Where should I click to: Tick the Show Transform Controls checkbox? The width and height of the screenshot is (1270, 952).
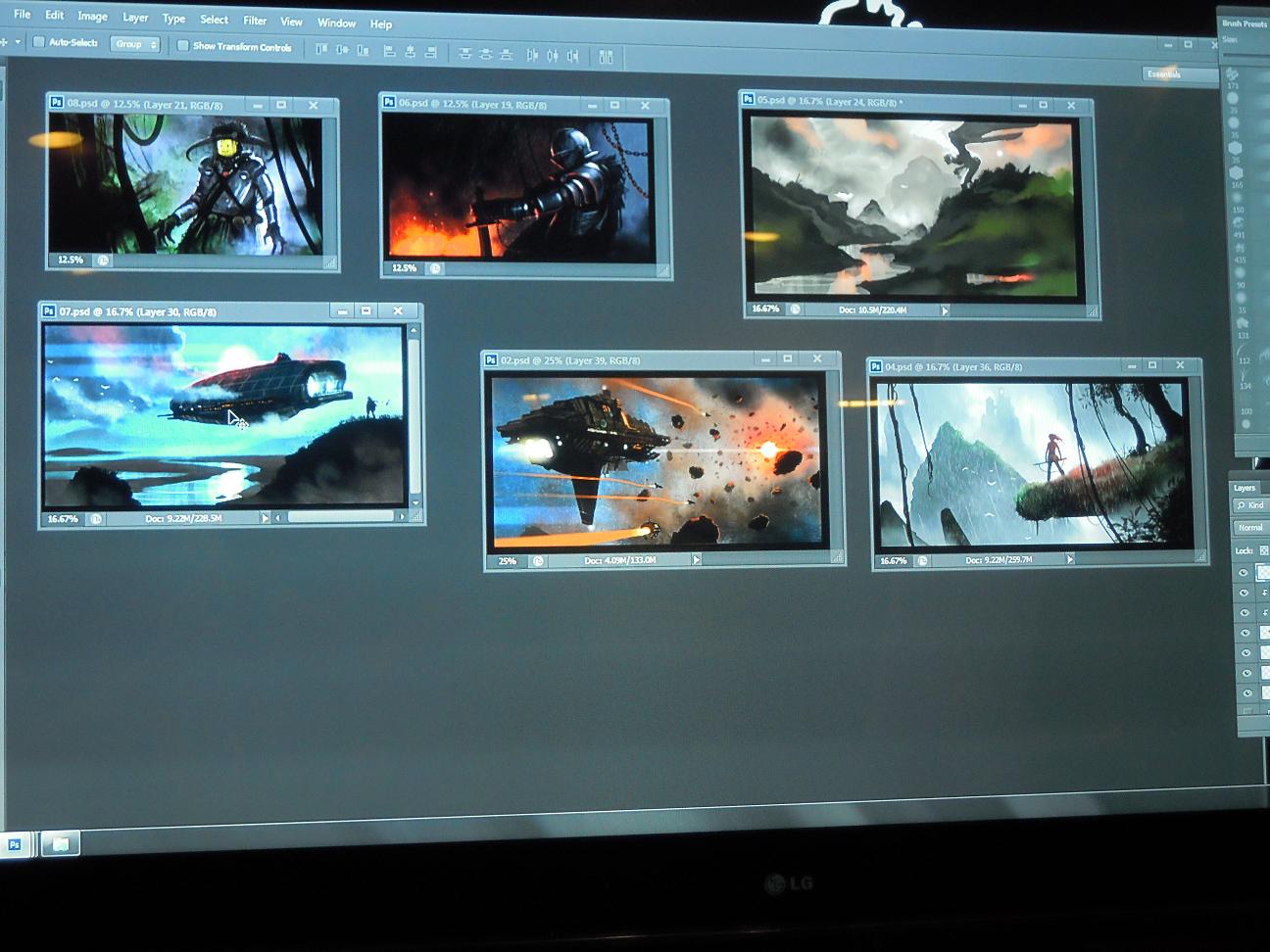pos(183,46)
